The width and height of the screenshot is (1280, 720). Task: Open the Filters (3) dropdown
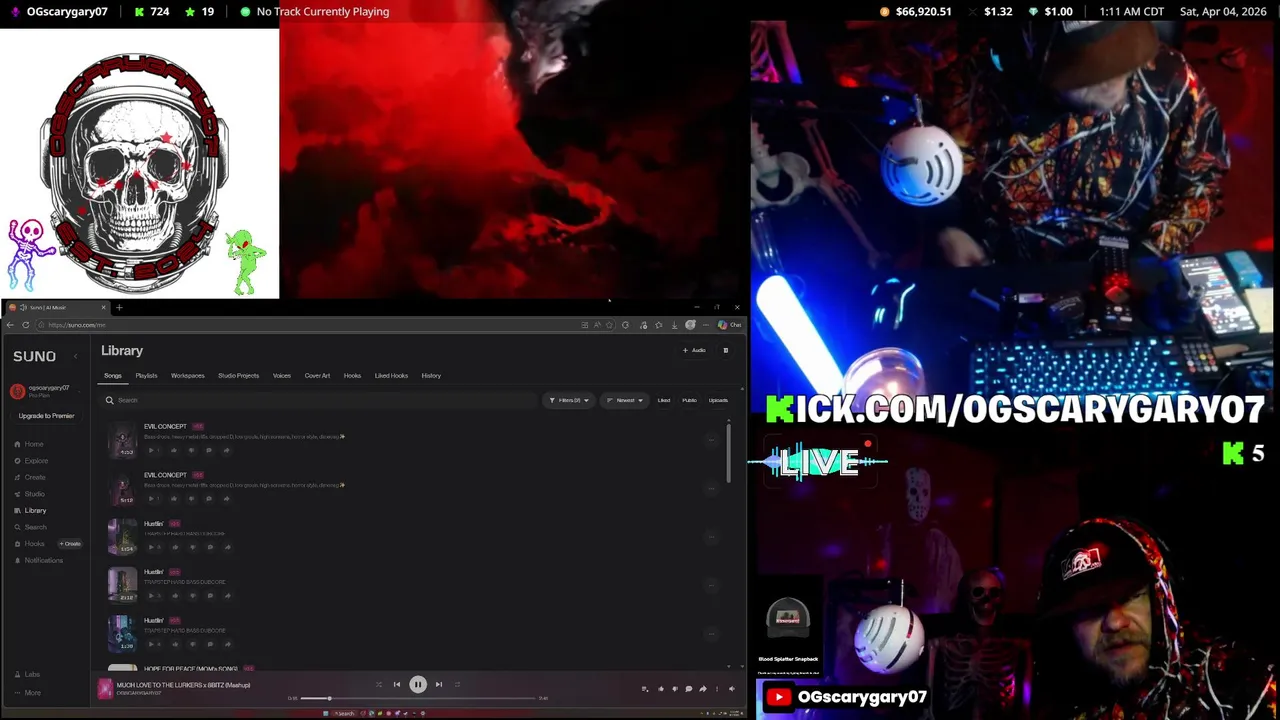(x=570, y=400)
